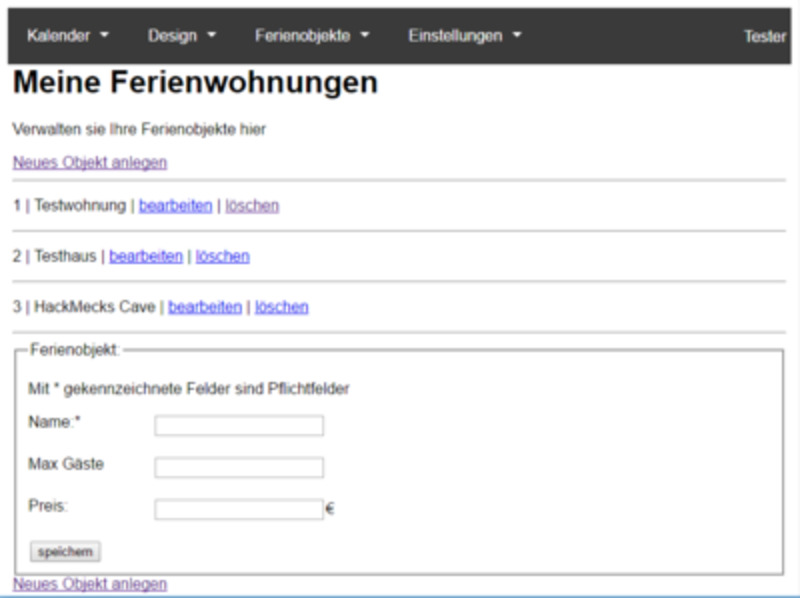
Task: Focus the Preis input field
Action: (239, 510)
